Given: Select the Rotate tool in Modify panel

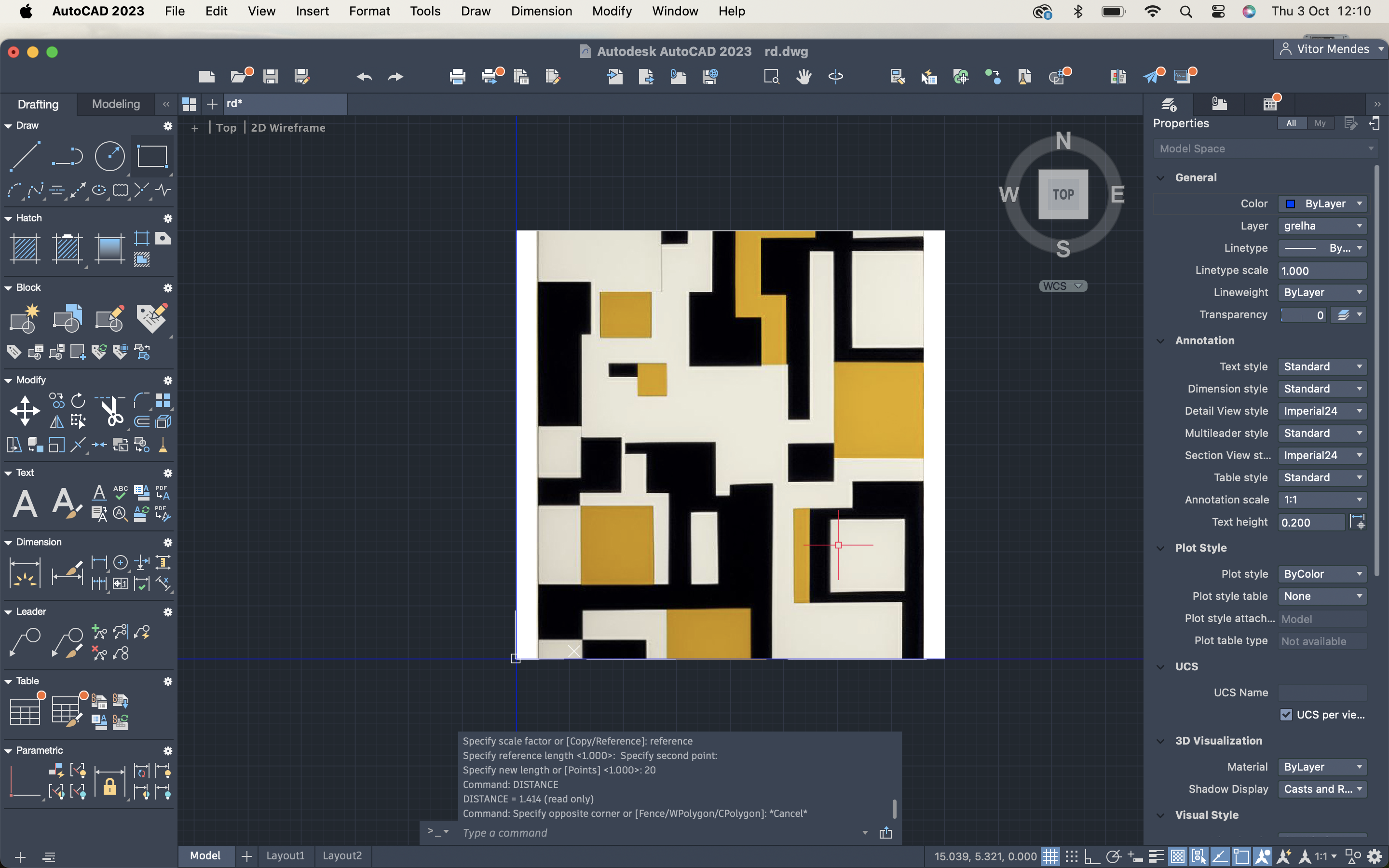Looking at the screenshot, I should [78, 400].
